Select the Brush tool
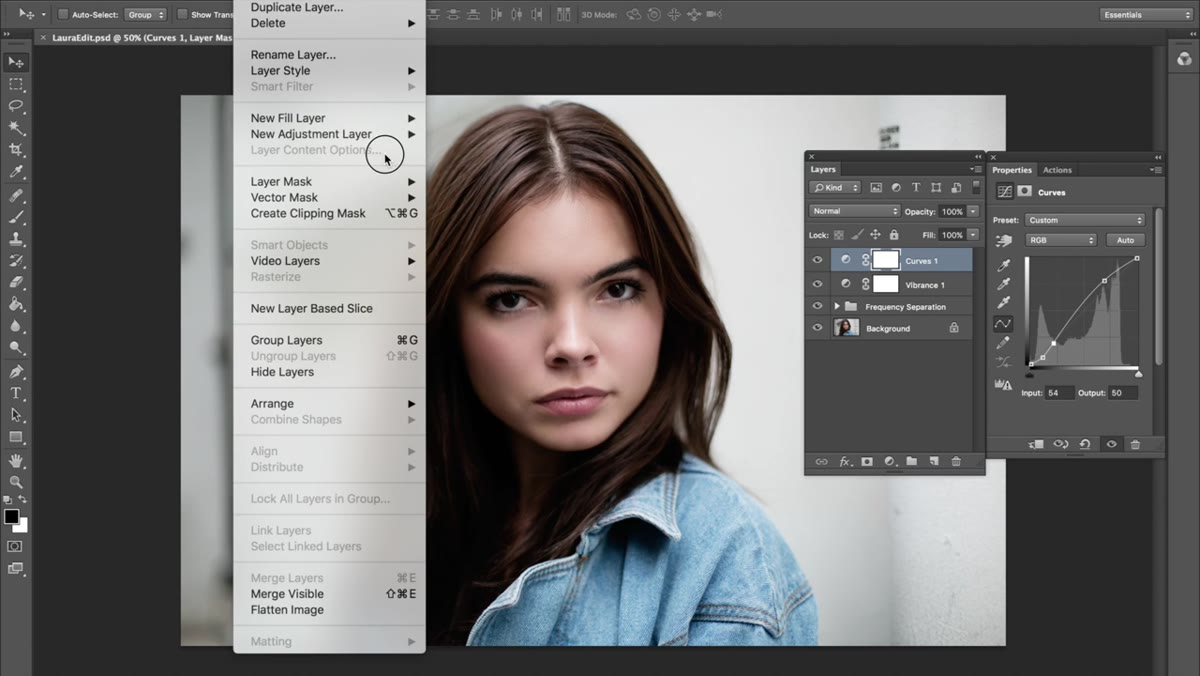1200x676 pixels. coord(16,217)
